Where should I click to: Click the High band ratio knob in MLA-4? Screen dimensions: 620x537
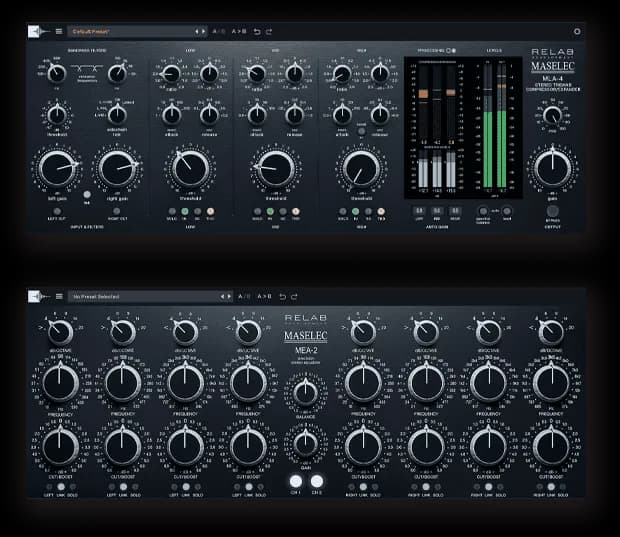click(342, 74)
